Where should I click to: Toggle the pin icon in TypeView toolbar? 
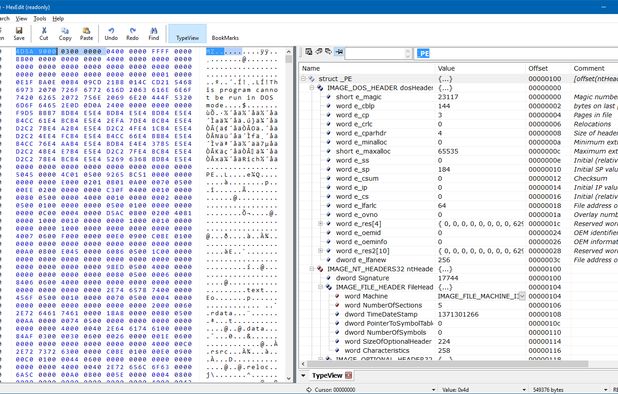point(339,52)
